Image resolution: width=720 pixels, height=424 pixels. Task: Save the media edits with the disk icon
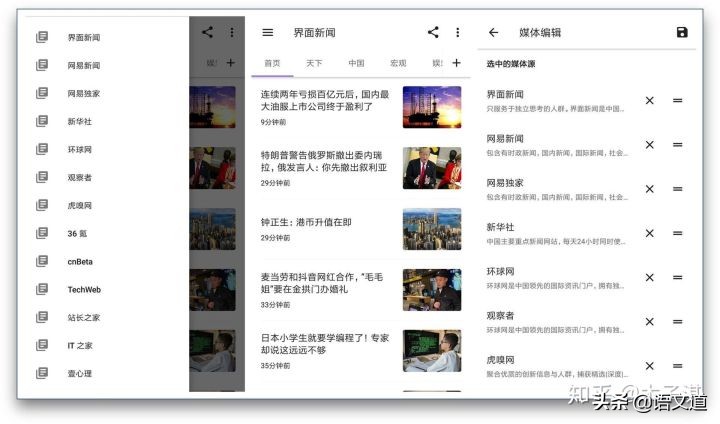click(x=682, y=32)
